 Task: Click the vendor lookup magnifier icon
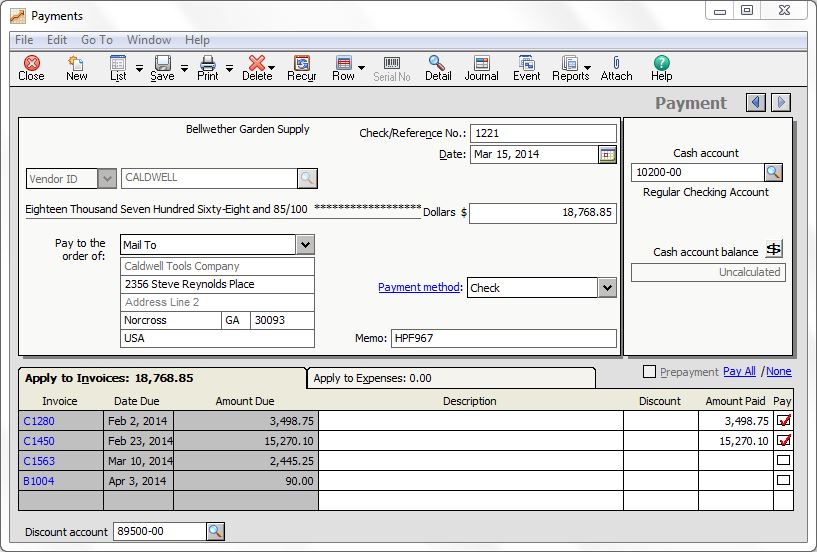pos(307,178)
